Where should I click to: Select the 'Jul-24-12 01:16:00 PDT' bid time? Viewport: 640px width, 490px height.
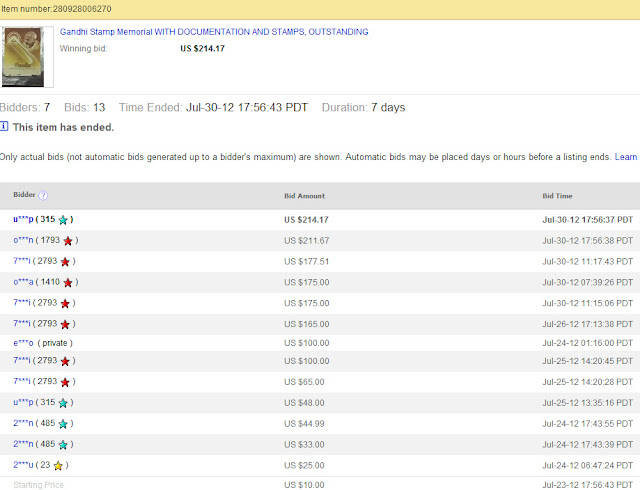[587, 343]
